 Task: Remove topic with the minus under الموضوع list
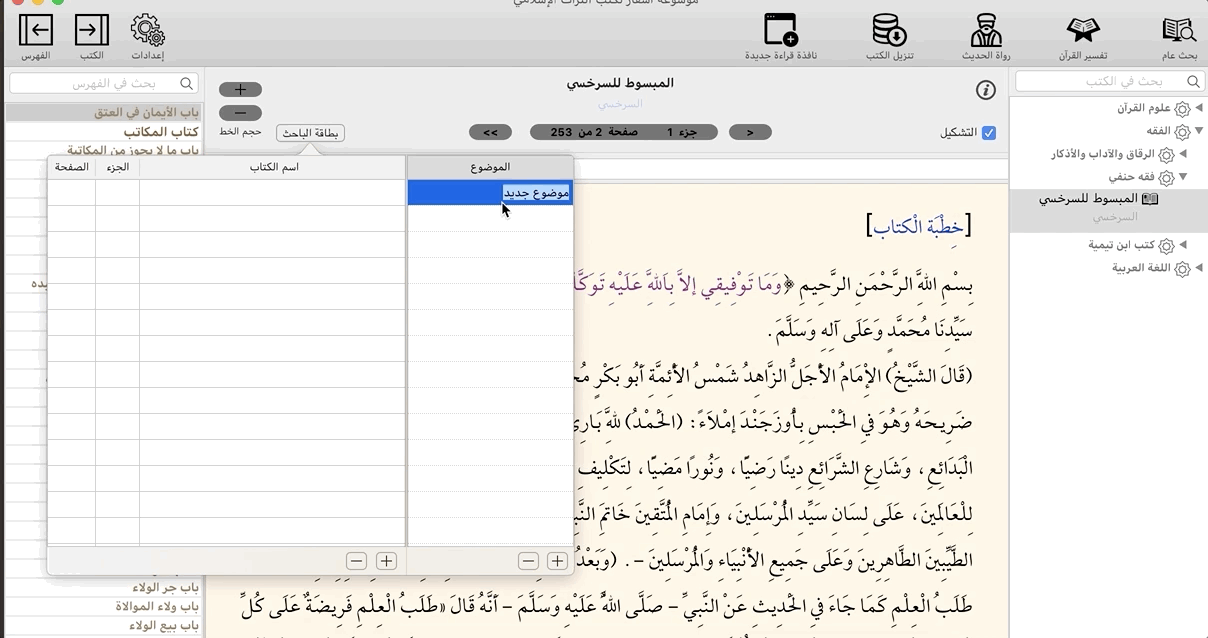pyautogui.click(x=530, y=561)
